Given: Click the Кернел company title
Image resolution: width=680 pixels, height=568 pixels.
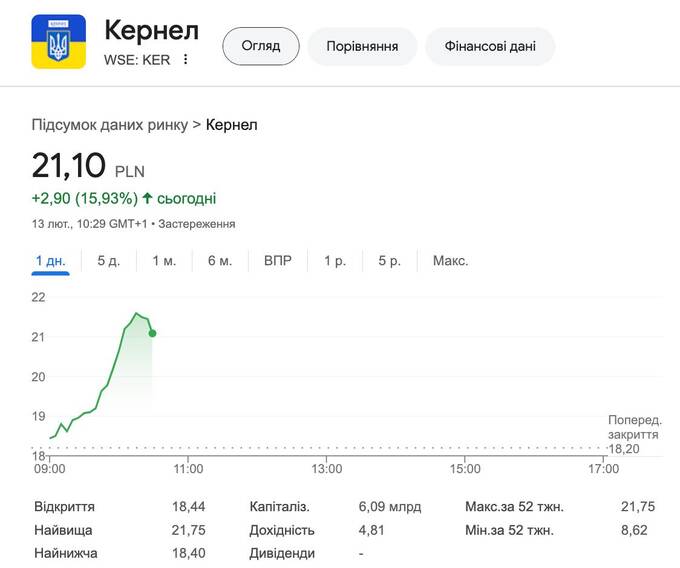Looking at the screenshot, I should coord(151,30).
